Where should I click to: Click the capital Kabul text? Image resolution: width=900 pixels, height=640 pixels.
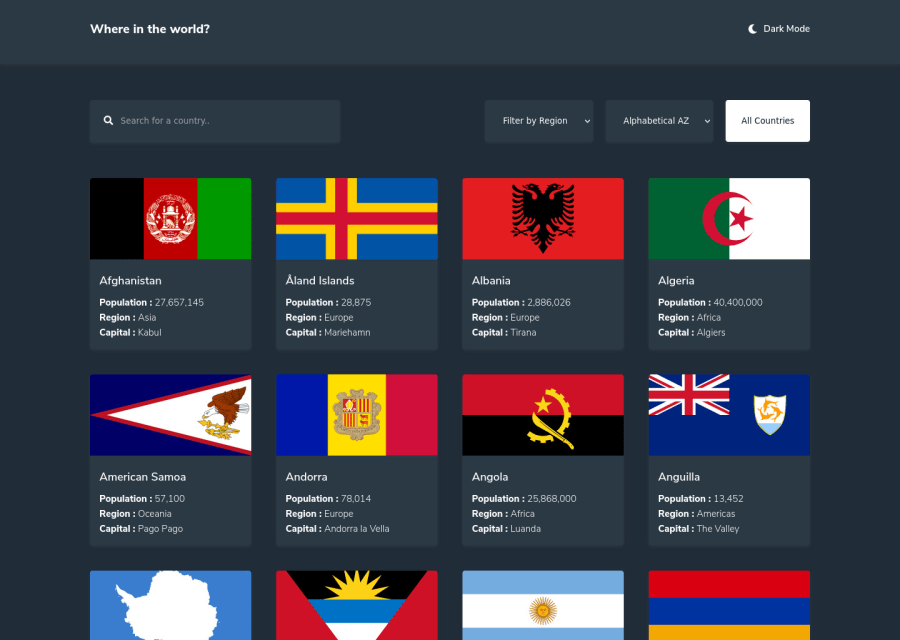pyautogui.click(x=150, y=332)
